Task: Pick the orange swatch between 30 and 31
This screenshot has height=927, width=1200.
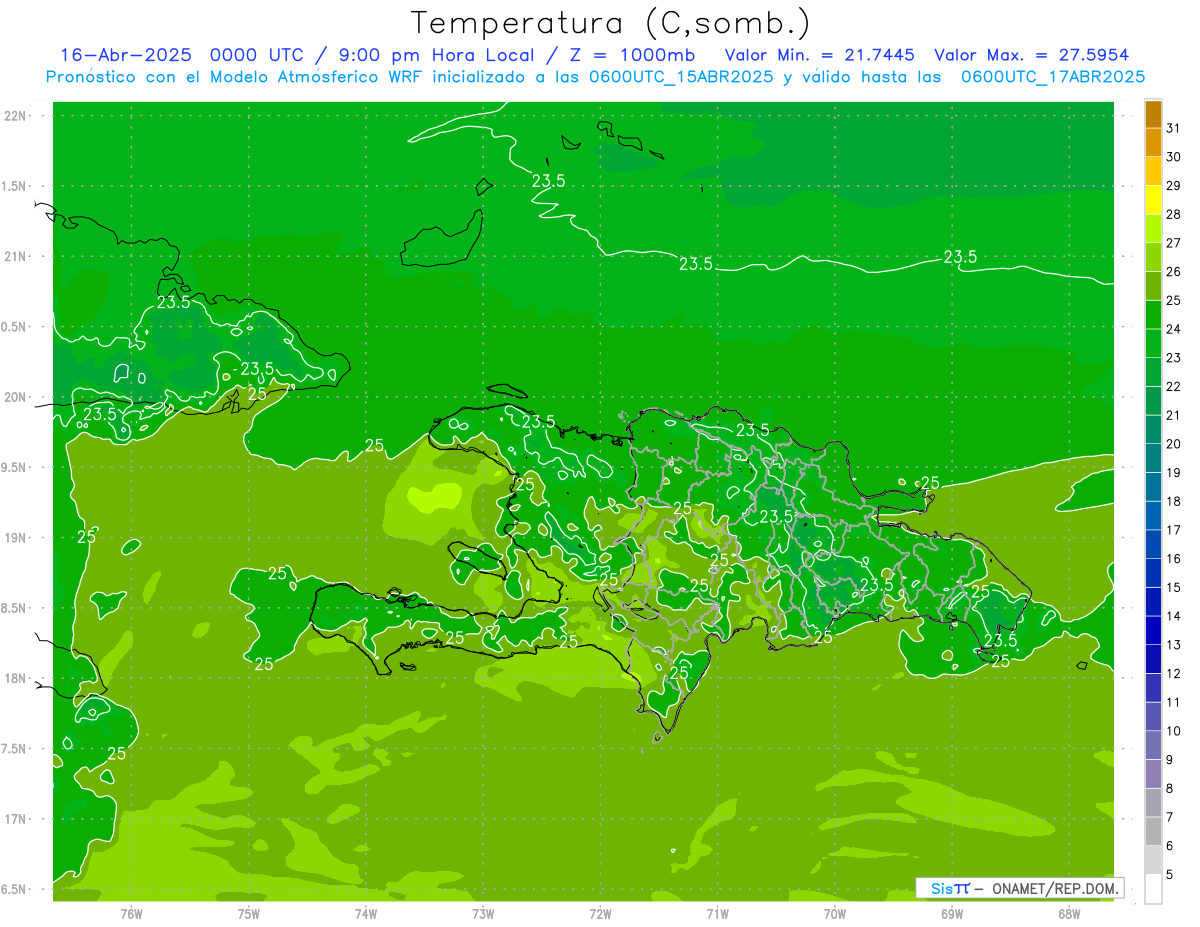Action: pos(1153,142)
